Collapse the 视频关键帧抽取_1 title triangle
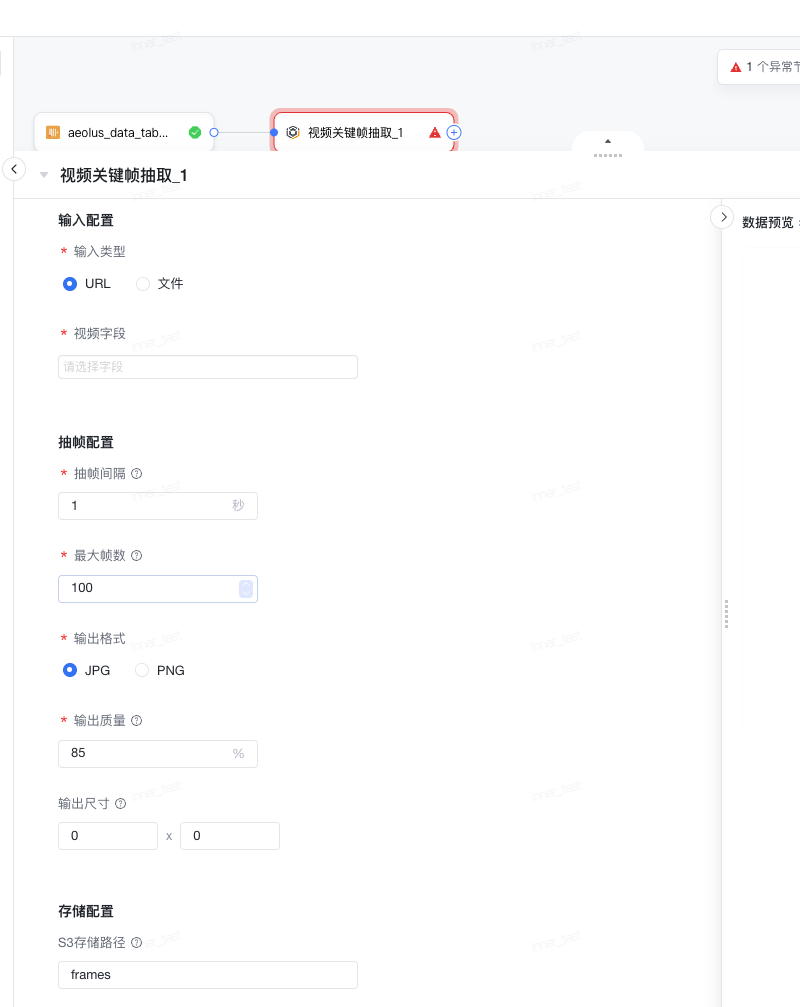 pyautogui.click(x=44, y=176)
